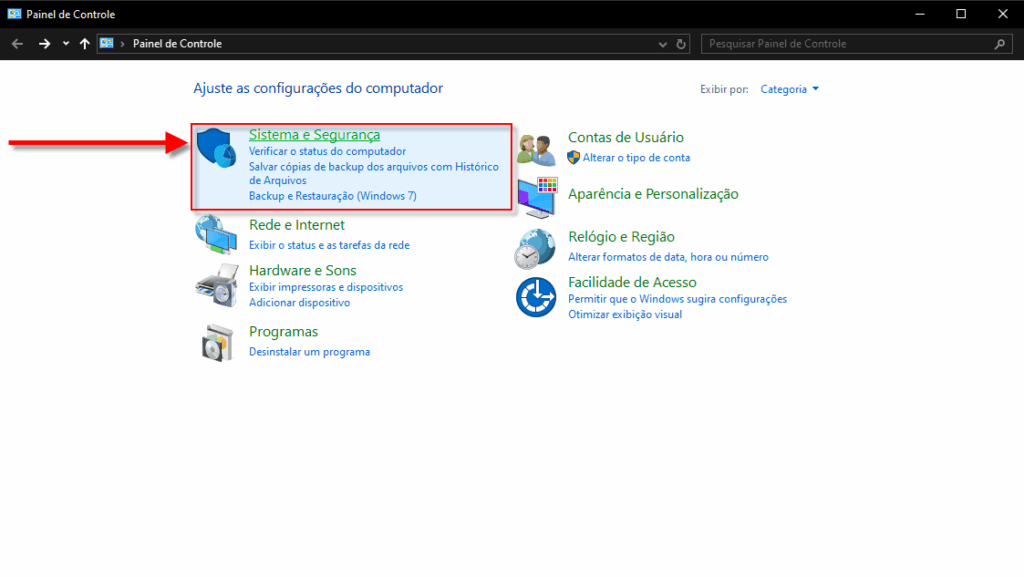Viewport: 1024px width, 577px height.
Task: Click the Sistema e Segurança shield icon
Action: click(216, 148)
